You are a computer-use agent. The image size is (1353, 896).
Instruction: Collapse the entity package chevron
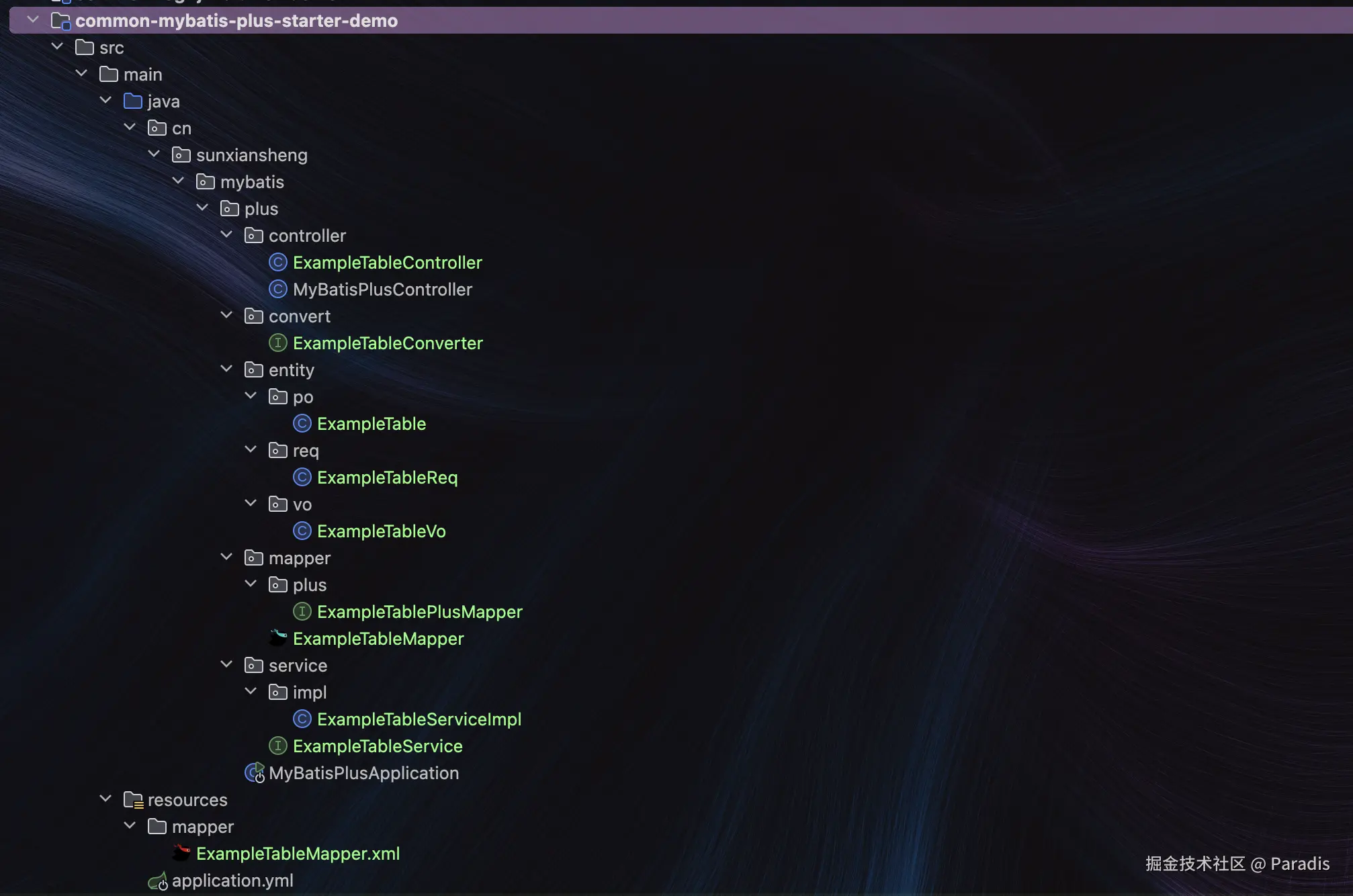226,369
